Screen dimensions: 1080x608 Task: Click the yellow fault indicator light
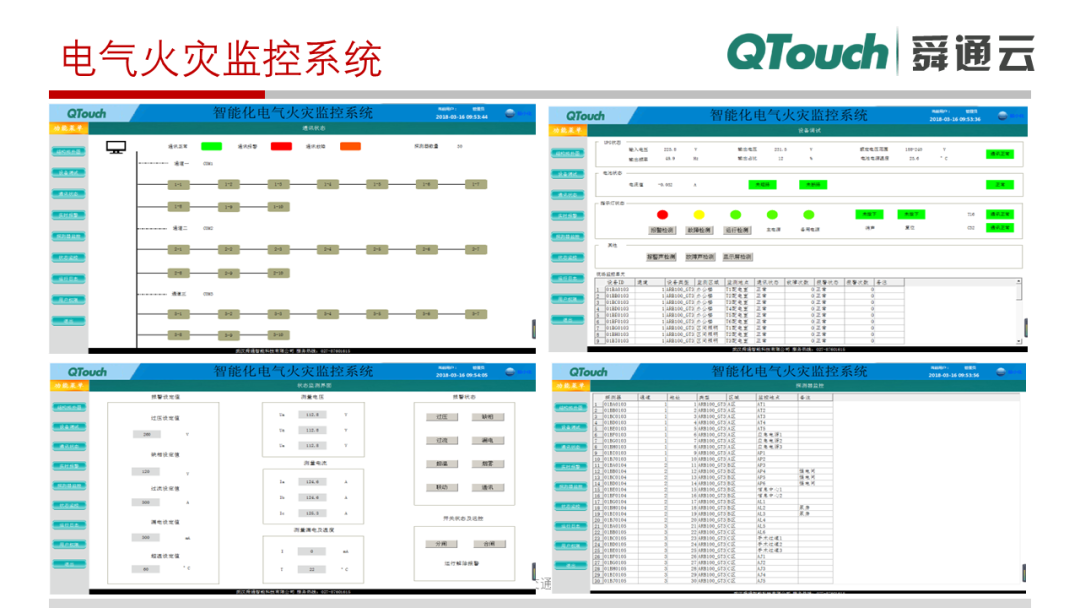[x=699, y=215]
